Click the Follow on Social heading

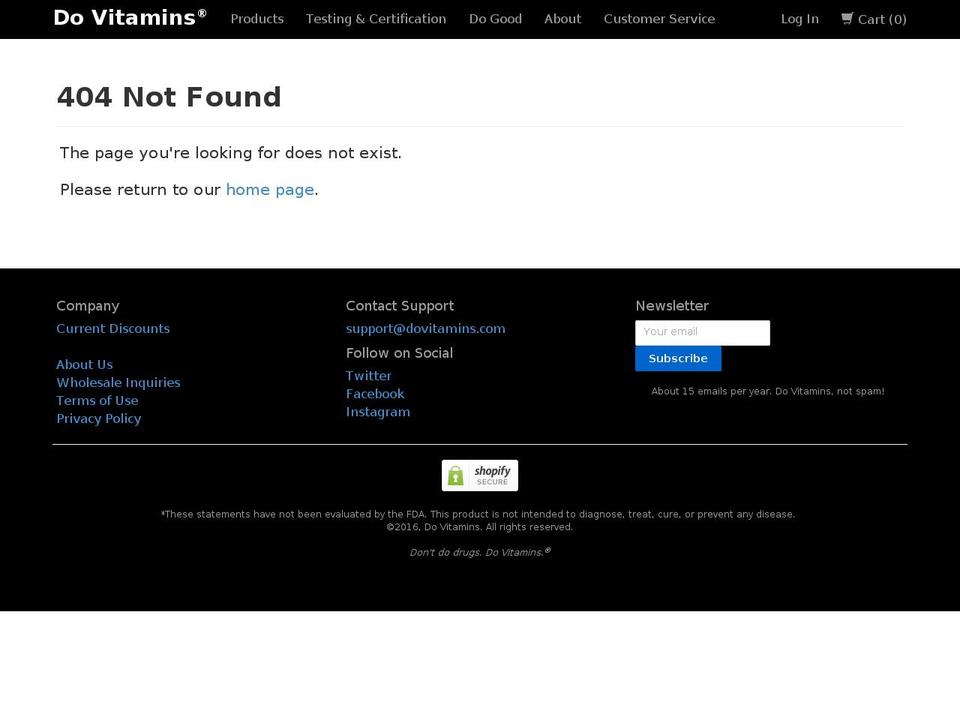[x=399, y=353]
